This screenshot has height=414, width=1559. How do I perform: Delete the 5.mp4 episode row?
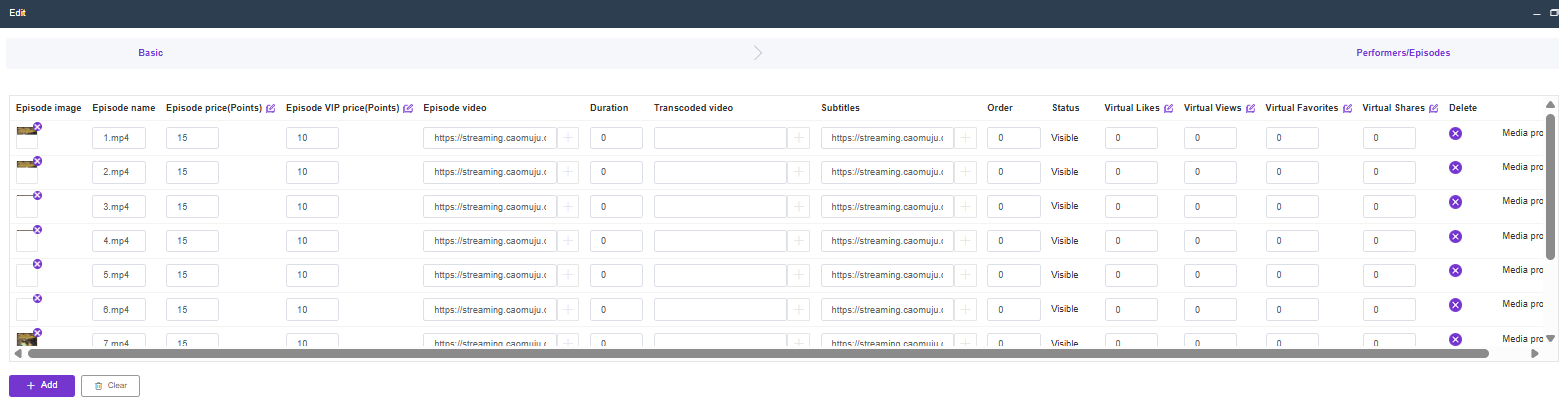(x=1455, y=270)
